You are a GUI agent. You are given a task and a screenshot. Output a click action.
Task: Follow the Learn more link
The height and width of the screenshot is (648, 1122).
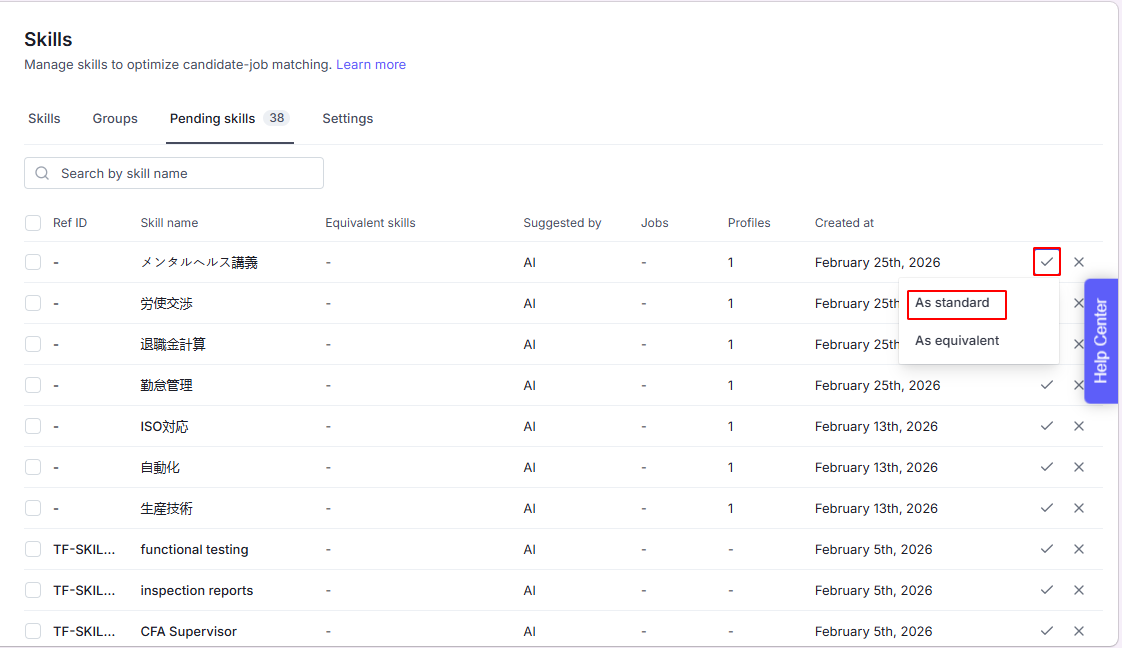point(371,65)
